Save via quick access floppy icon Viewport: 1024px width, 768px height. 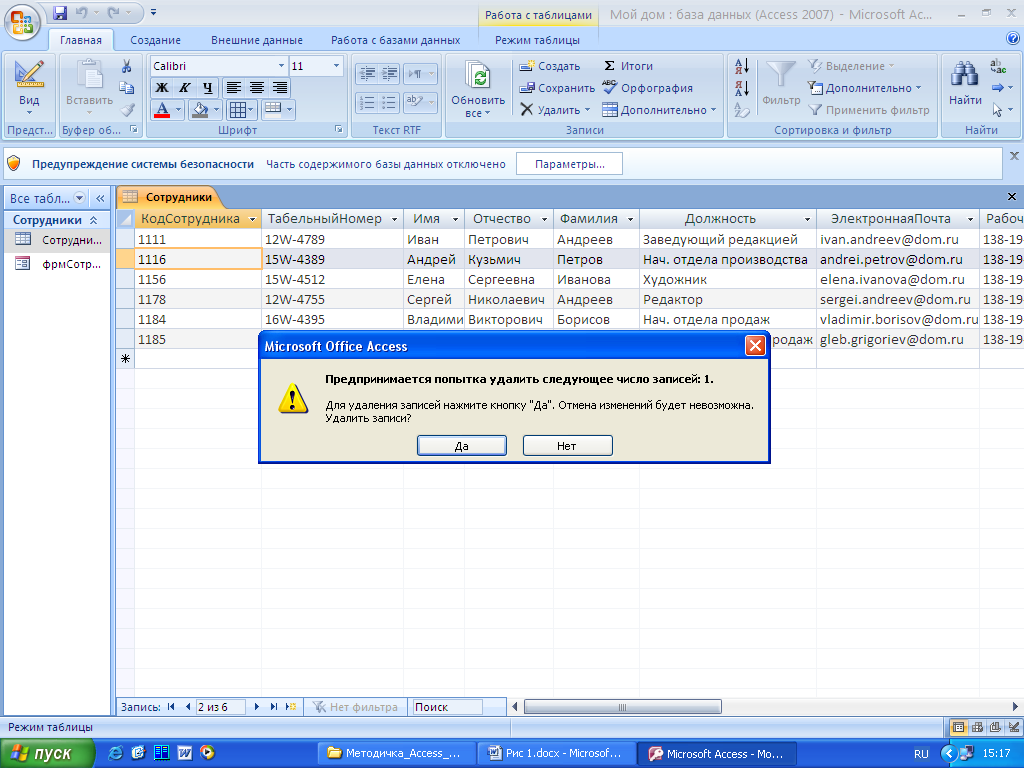click(x=60, y=12)
